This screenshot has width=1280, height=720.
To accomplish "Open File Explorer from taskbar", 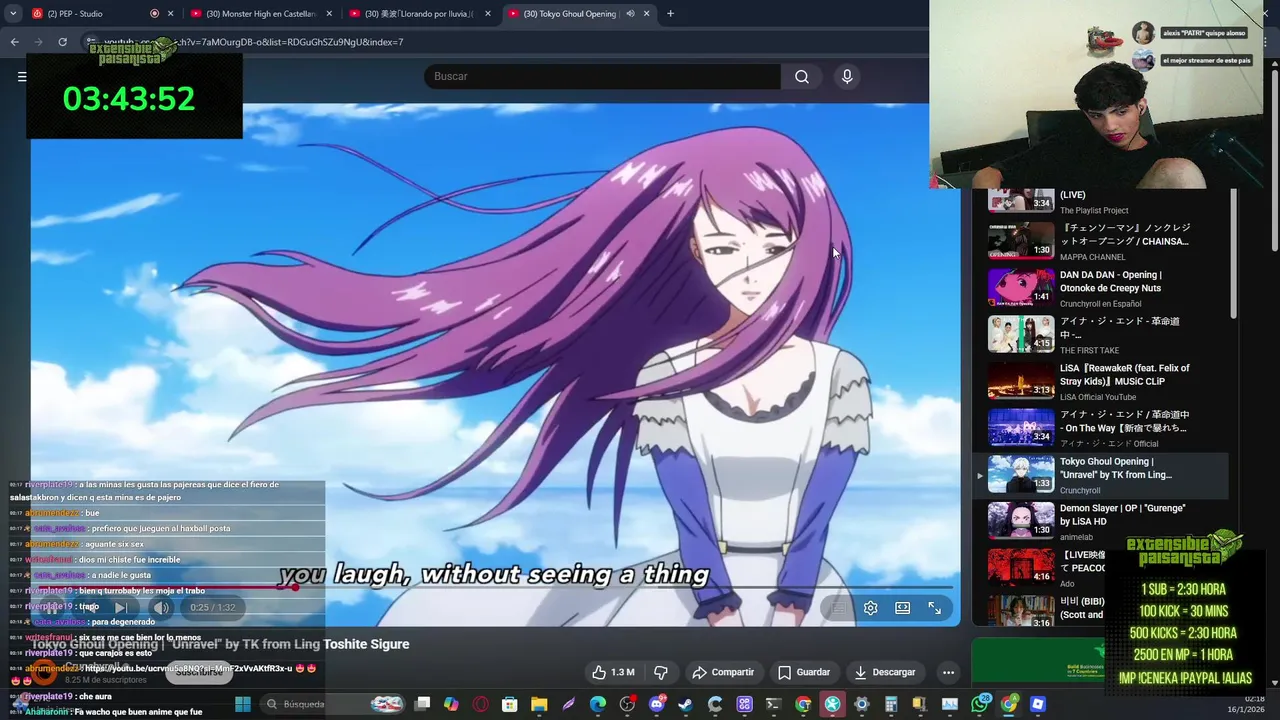I will coord(539,704).
